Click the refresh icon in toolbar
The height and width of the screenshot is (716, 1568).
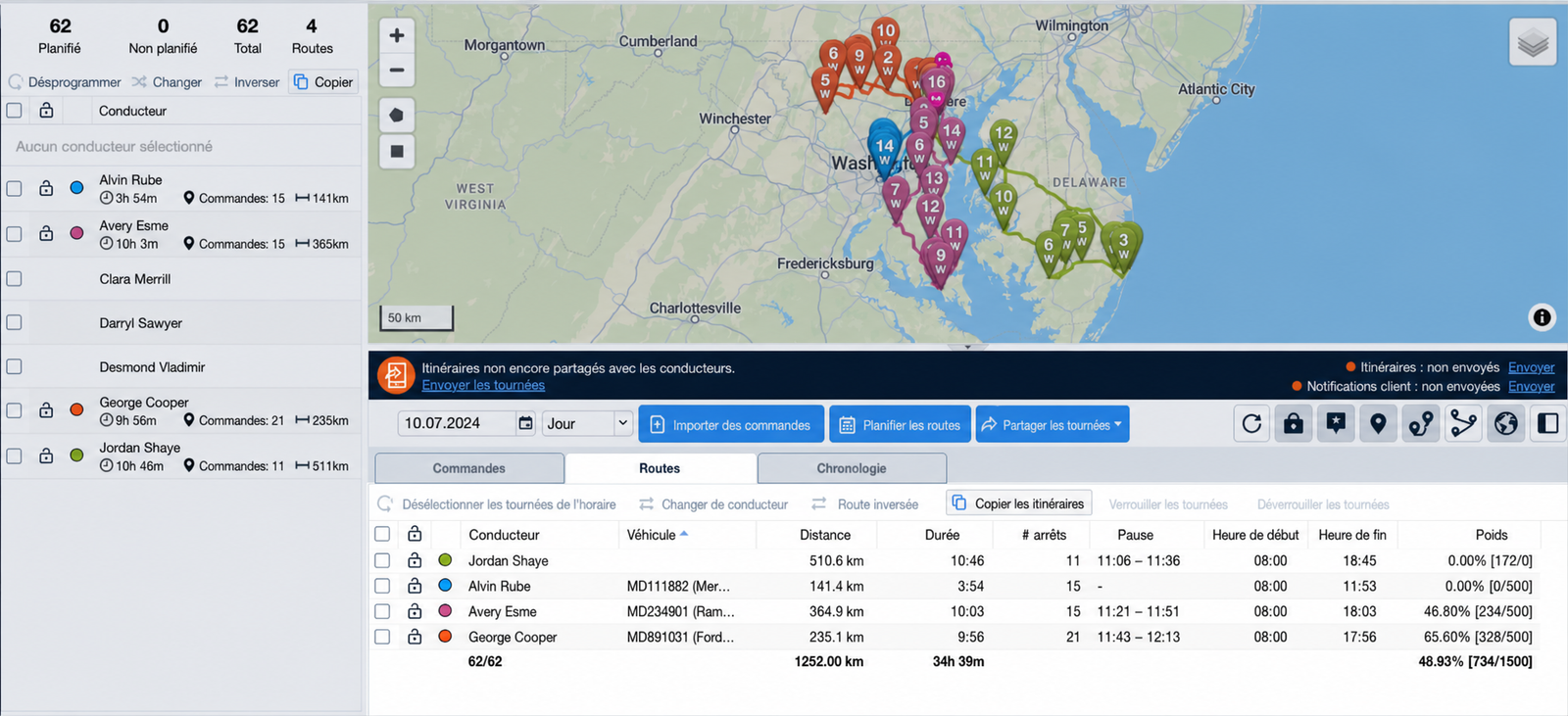1251,424
